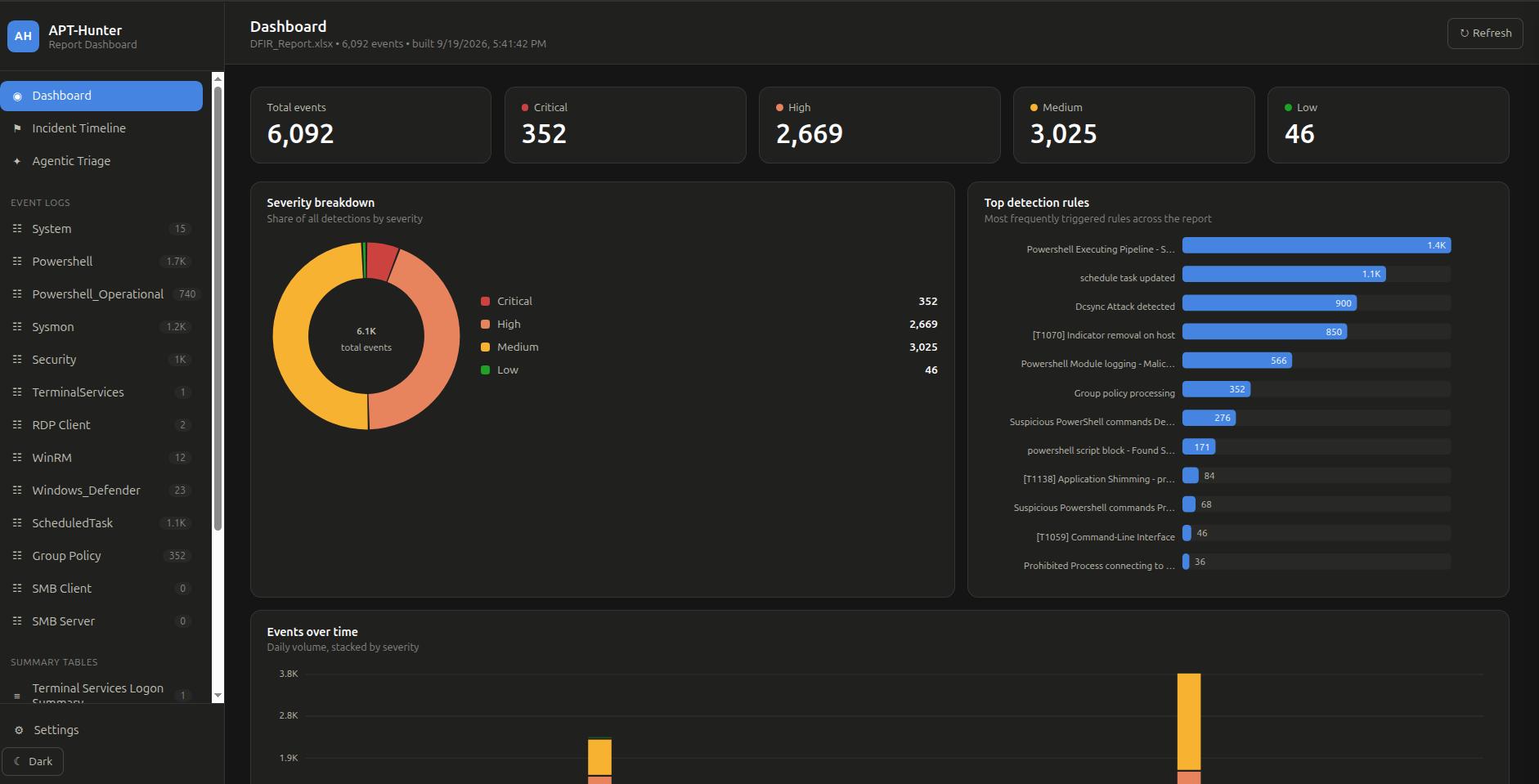Click the orange High legend swatch
The image size is (1539, 784).
coord(485,325)
